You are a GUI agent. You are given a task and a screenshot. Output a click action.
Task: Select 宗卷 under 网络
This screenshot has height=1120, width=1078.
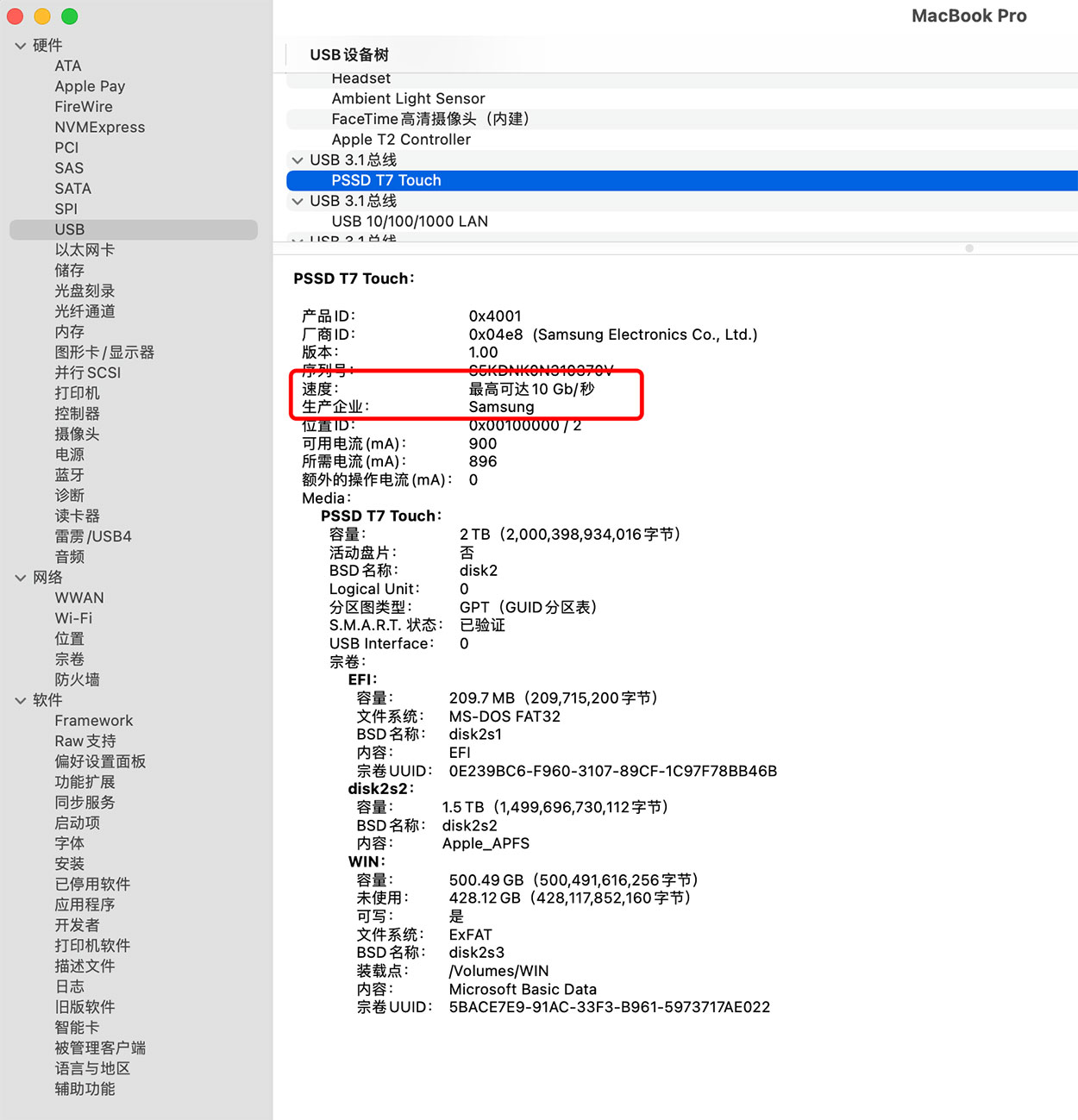point(70,660)
